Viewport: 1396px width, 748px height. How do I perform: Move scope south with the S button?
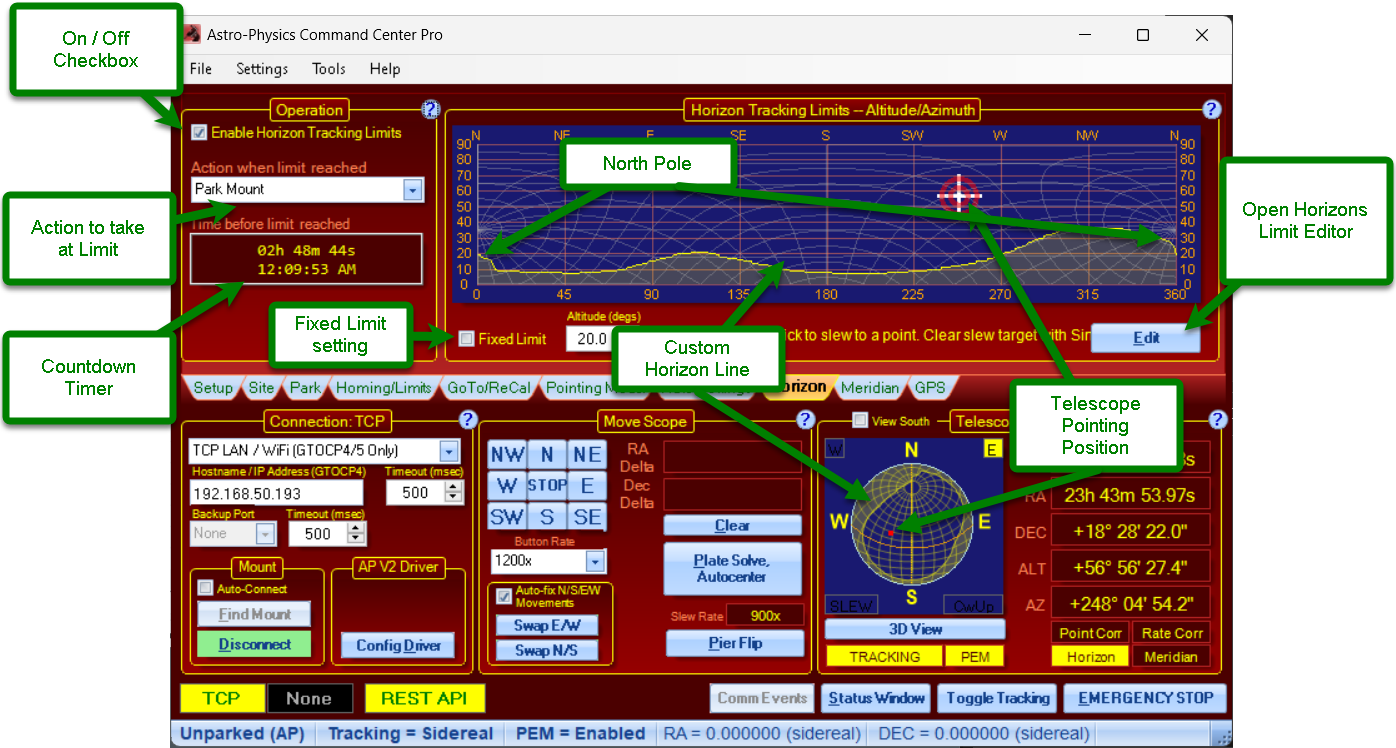(547, 517)
